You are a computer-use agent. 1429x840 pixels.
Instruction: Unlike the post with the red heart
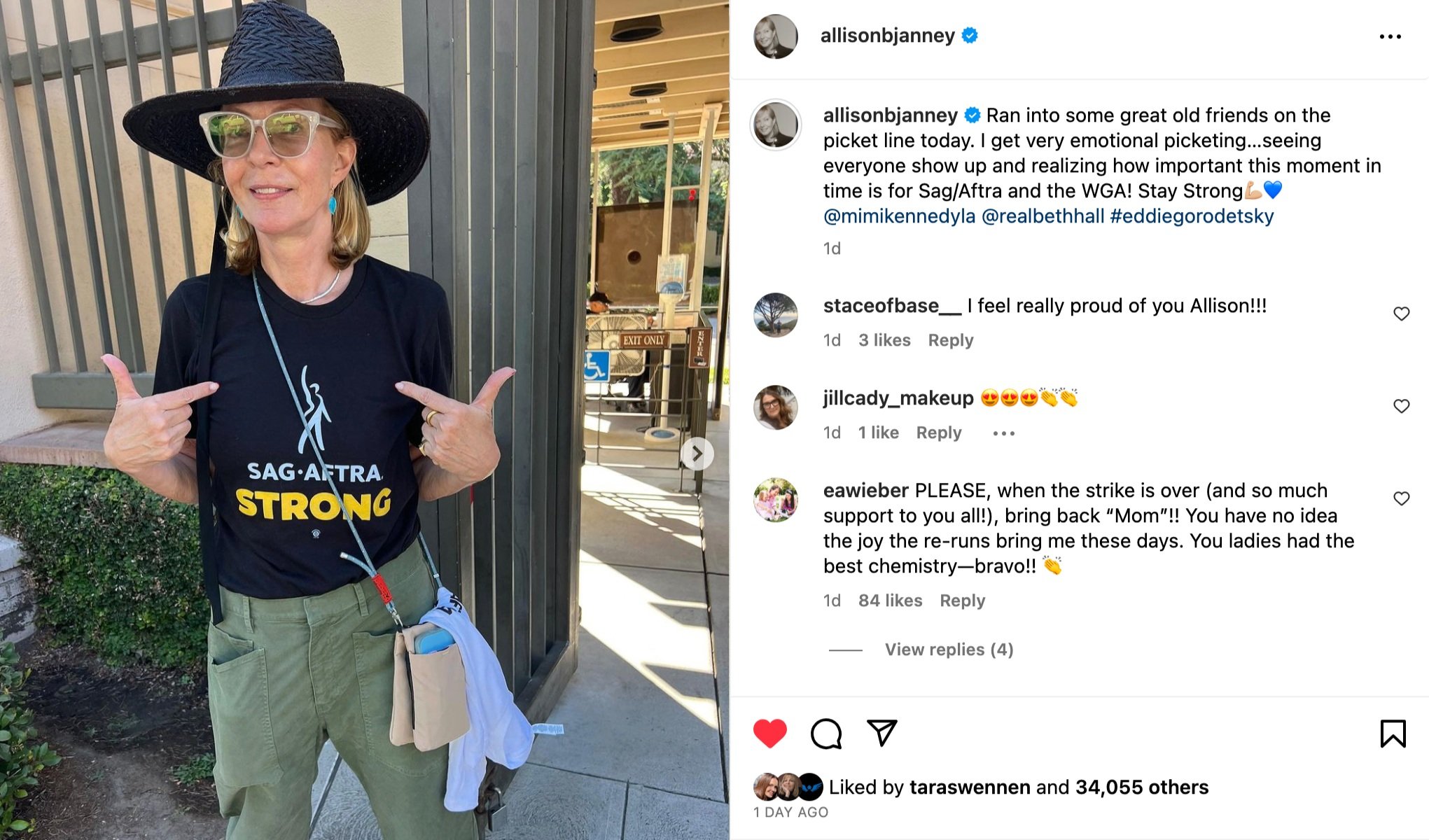point(769,734)
